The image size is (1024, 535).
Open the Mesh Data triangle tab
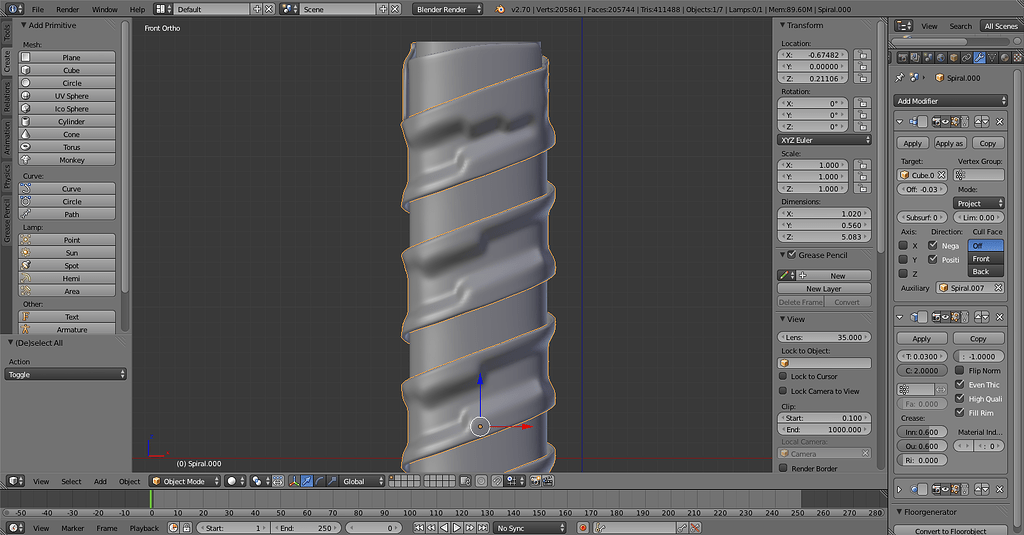(992, 58)
